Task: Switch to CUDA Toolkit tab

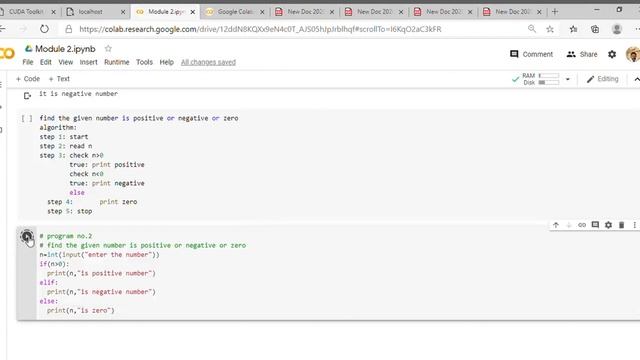Action: click(x=26, y=12)
